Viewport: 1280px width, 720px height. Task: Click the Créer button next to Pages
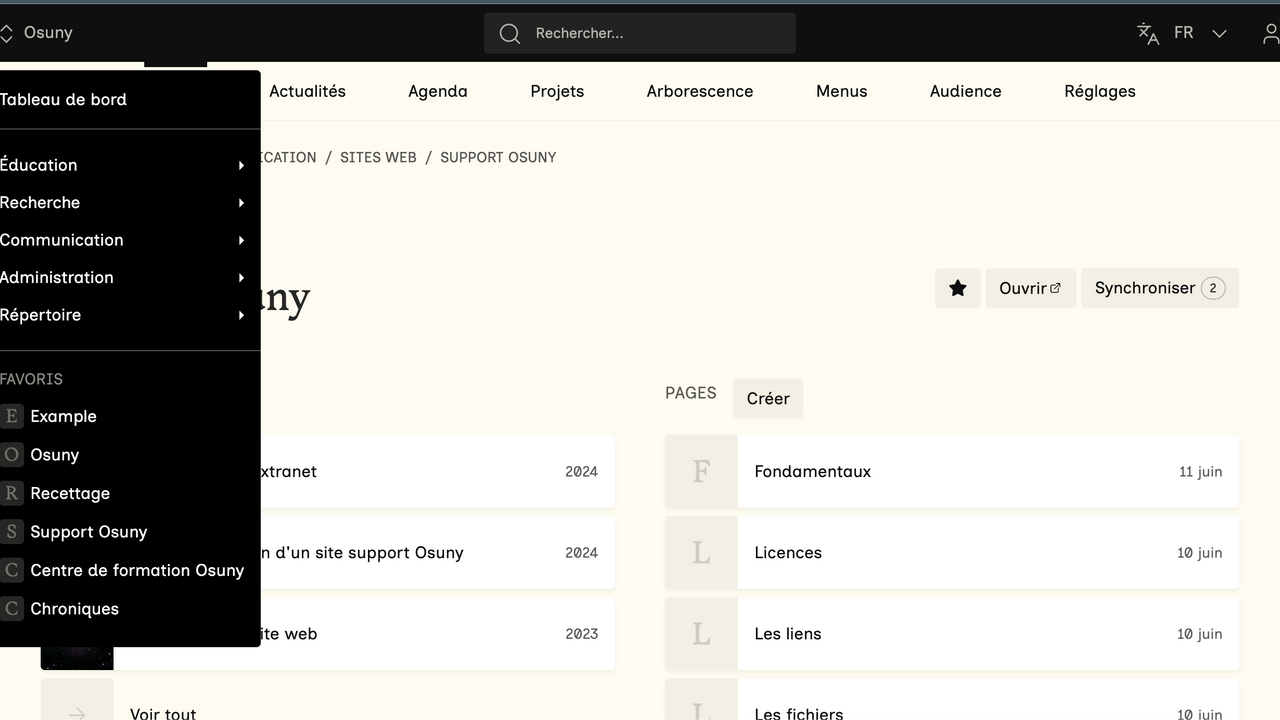click(x=767, y=398)
